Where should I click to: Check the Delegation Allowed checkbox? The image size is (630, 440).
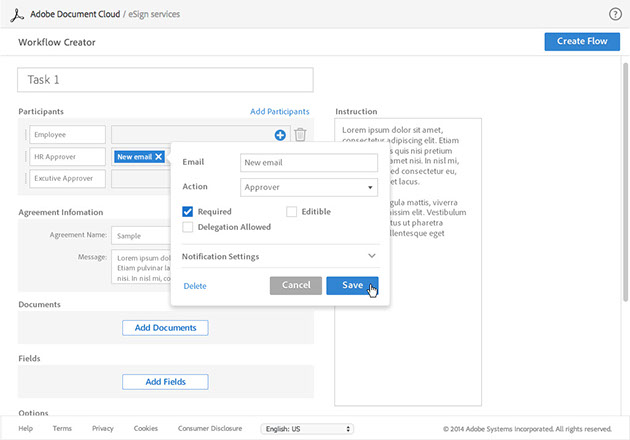point(188,227)
